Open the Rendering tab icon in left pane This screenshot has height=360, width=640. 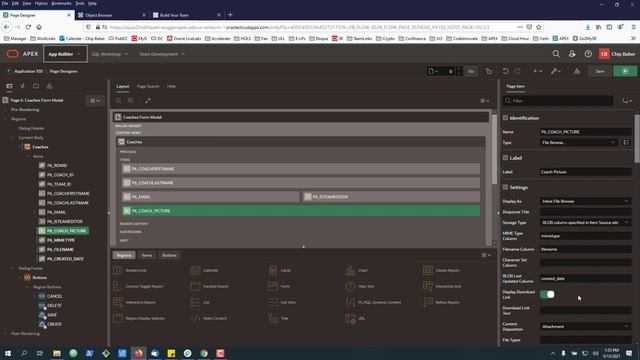click(x=9, y=86)
